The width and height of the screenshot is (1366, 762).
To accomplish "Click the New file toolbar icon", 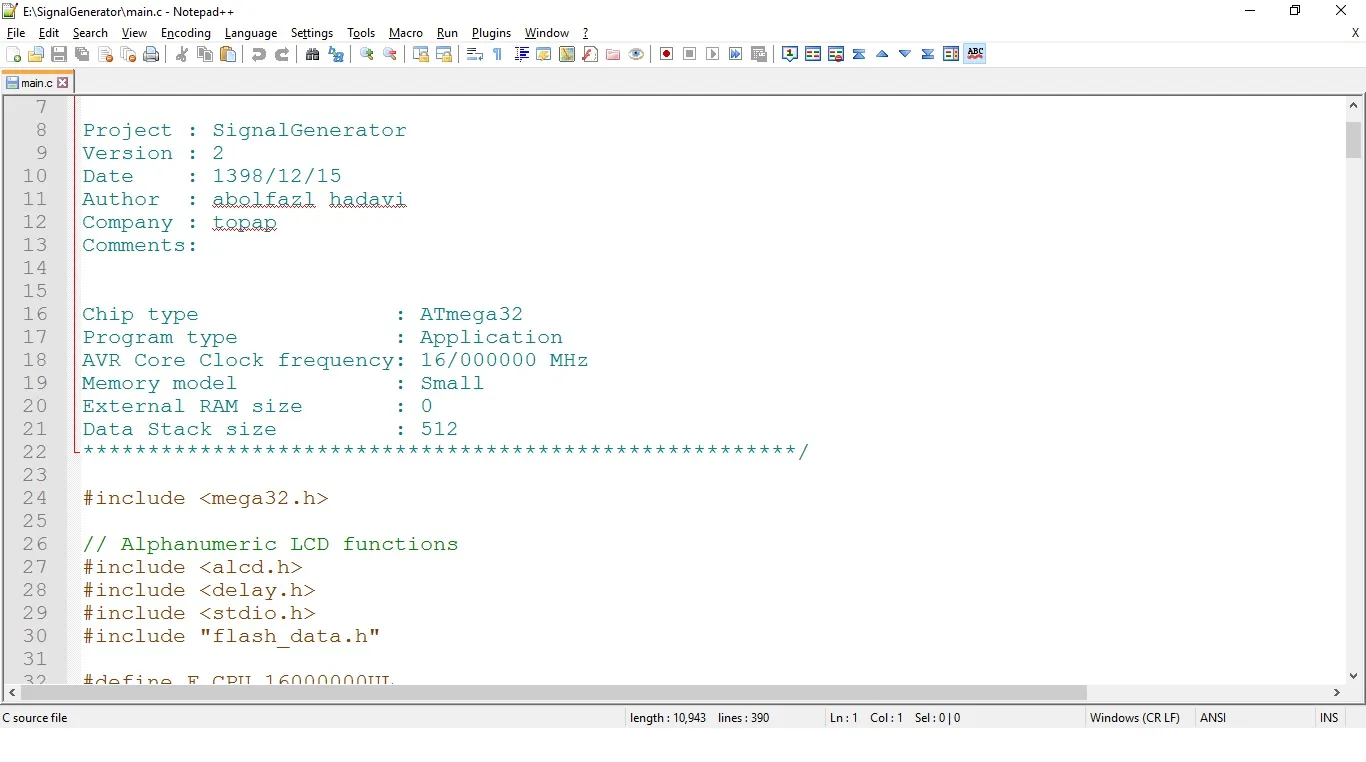I will [13, 54].
